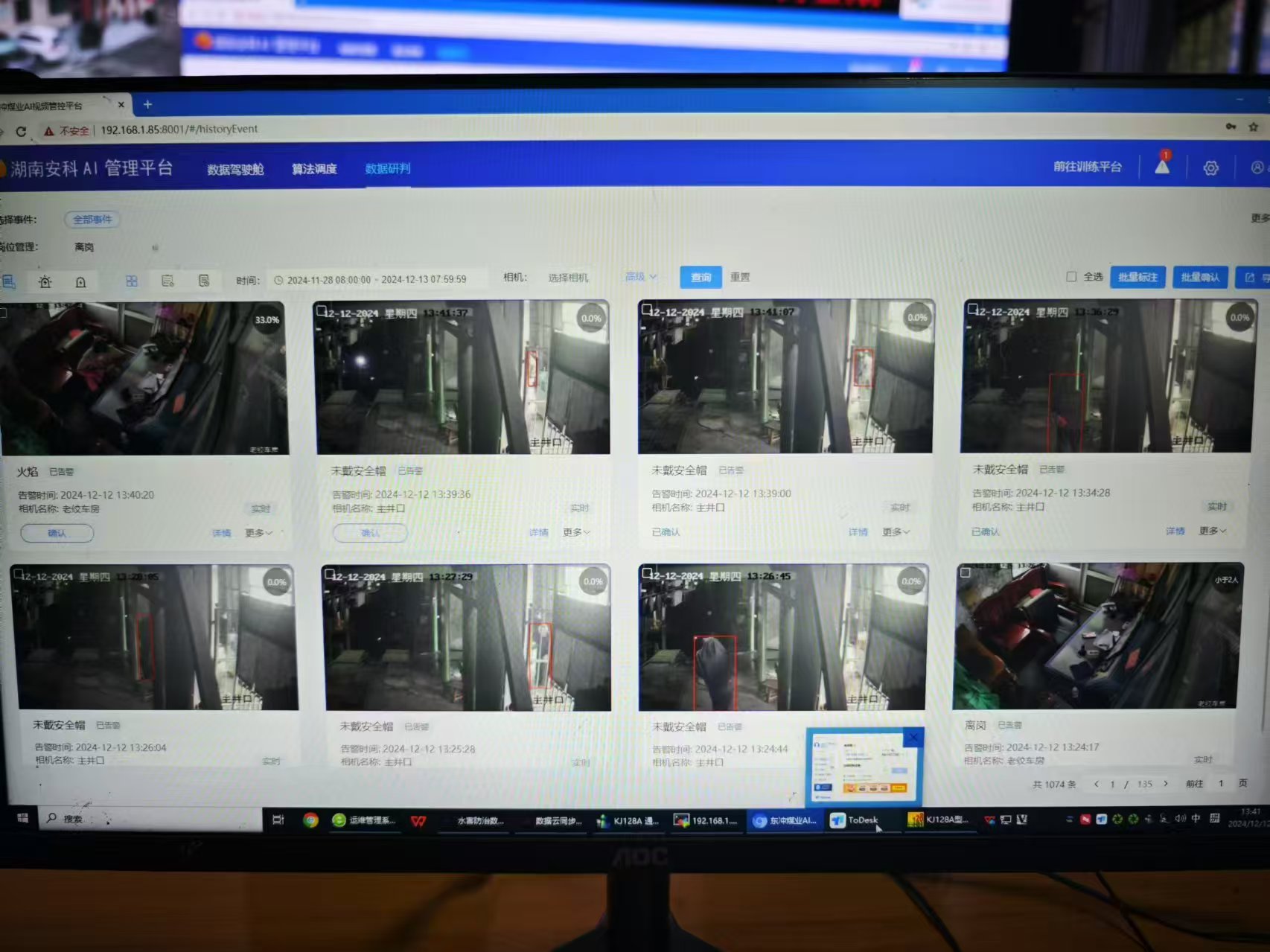Open the 数据驾驶舱 tab

point(235,170)
